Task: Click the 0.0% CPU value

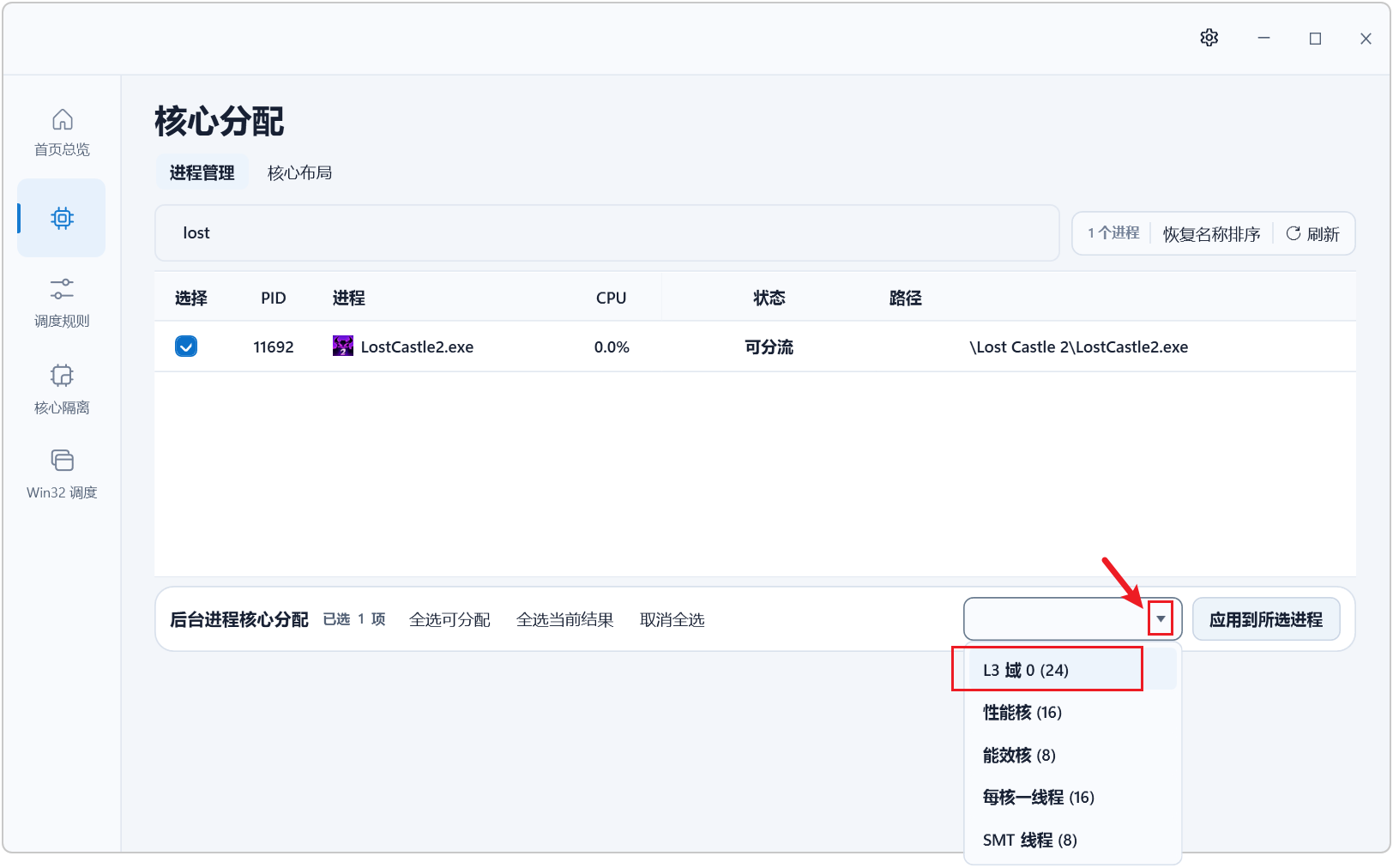Action: (x=612, y=347)
